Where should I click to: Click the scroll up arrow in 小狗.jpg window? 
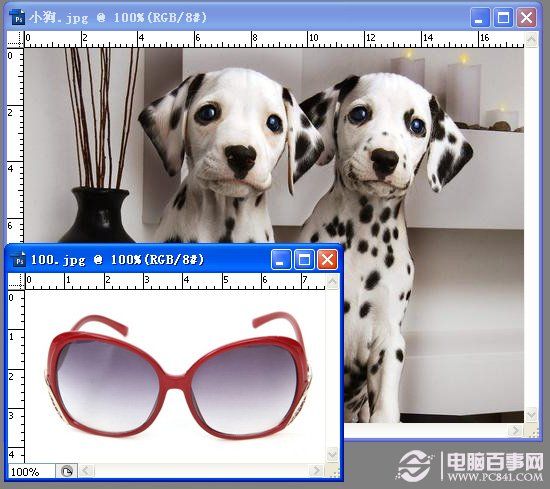tap(531, 39)
